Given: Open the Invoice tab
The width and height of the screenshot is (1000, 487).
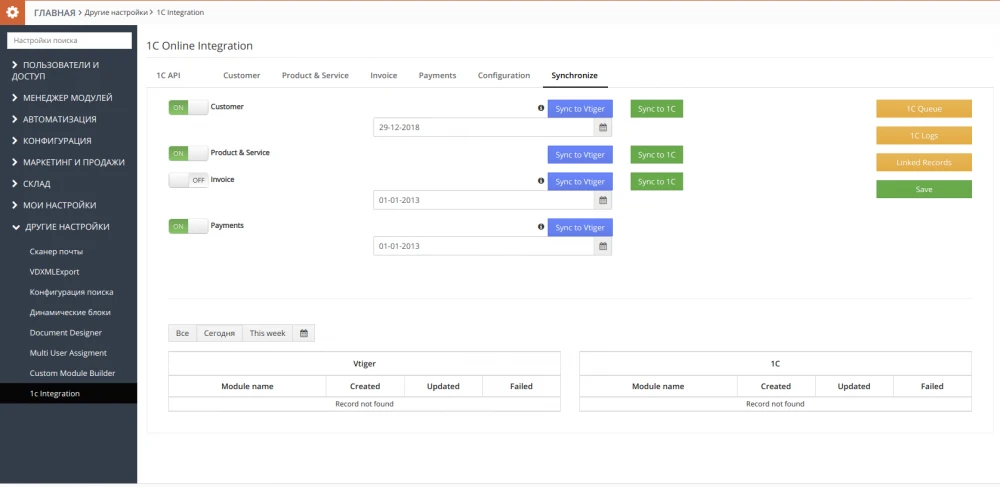Looking at the screenshot, I should (x=383, y=75).
